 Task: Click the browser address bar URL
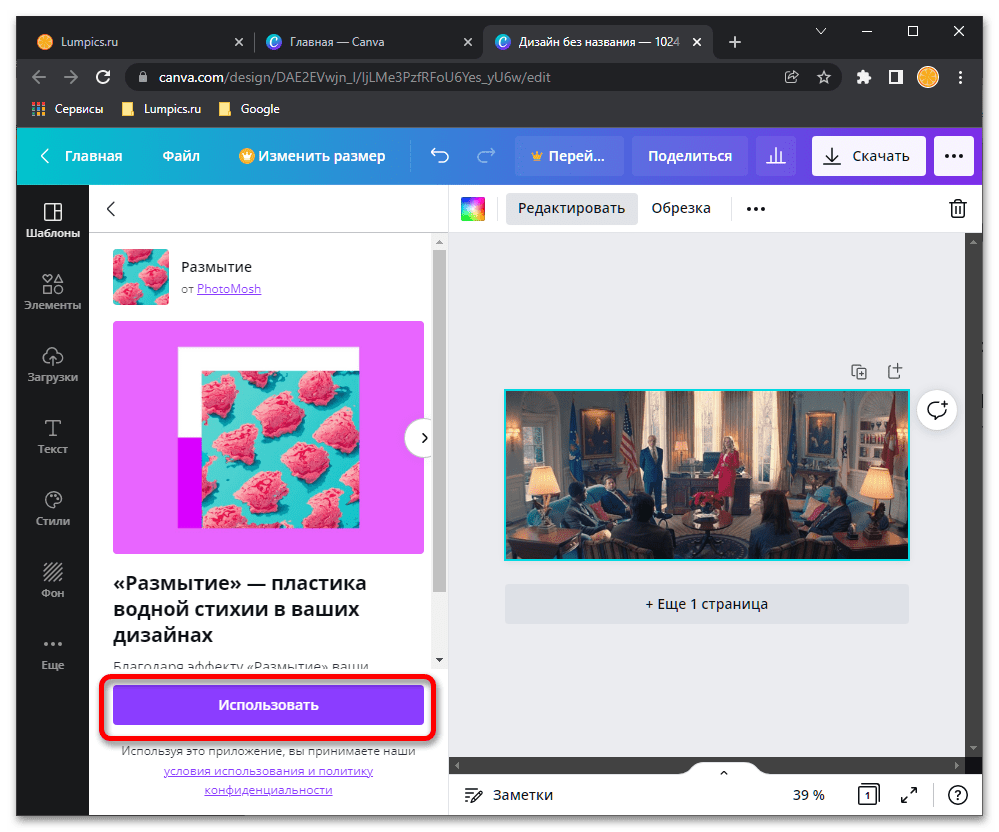pyautogui.click(x=354, y=77)
